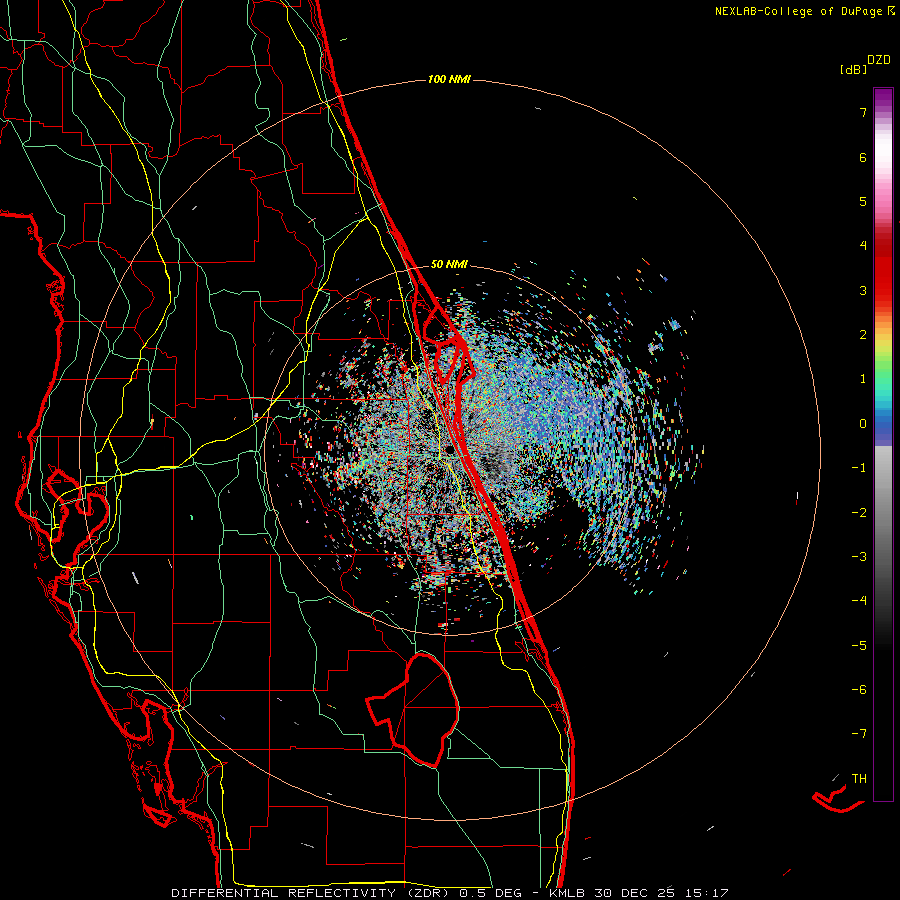This screenshot has width=900, height=900.
Task: Click the 7 dB tick label on the scale
Action: (x=863, y=112)
